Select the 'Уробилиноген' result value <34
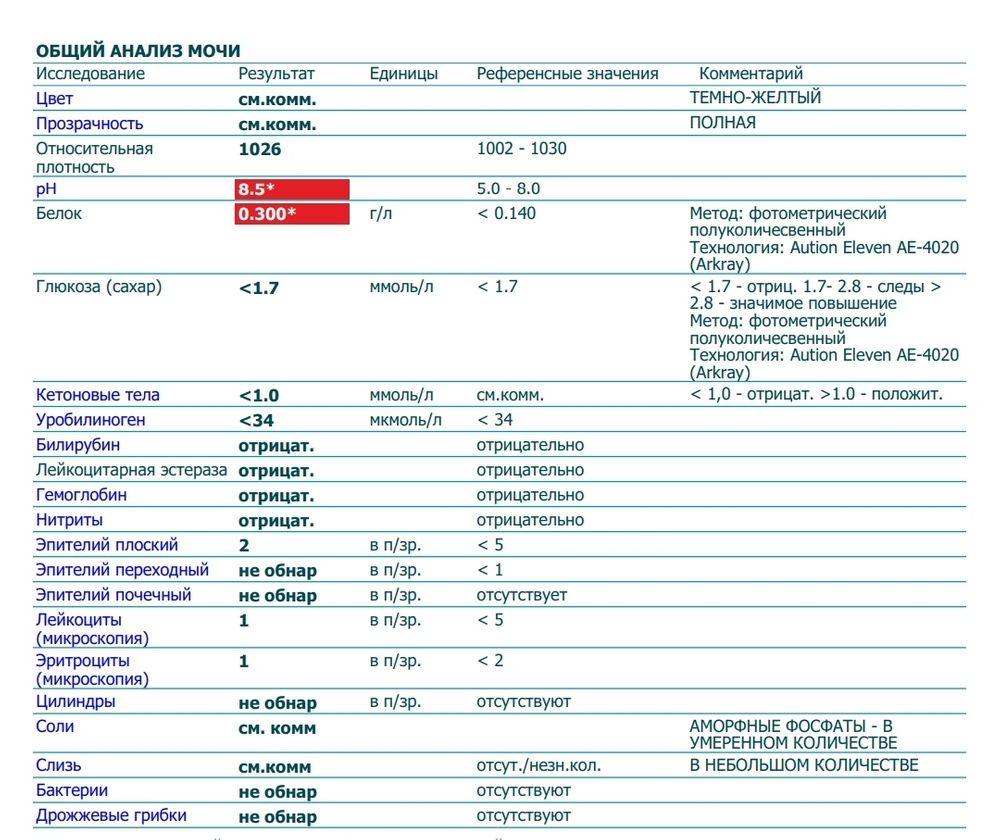The height and width of the screenshot is (840, 1000). click(x=256, y=421)
